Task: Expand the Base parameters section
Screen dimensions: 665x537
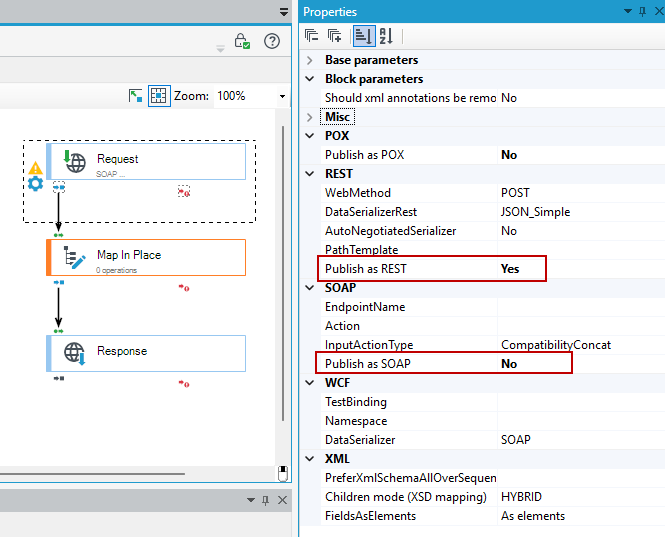Action: pyautogui.click(x=310, y=60)
